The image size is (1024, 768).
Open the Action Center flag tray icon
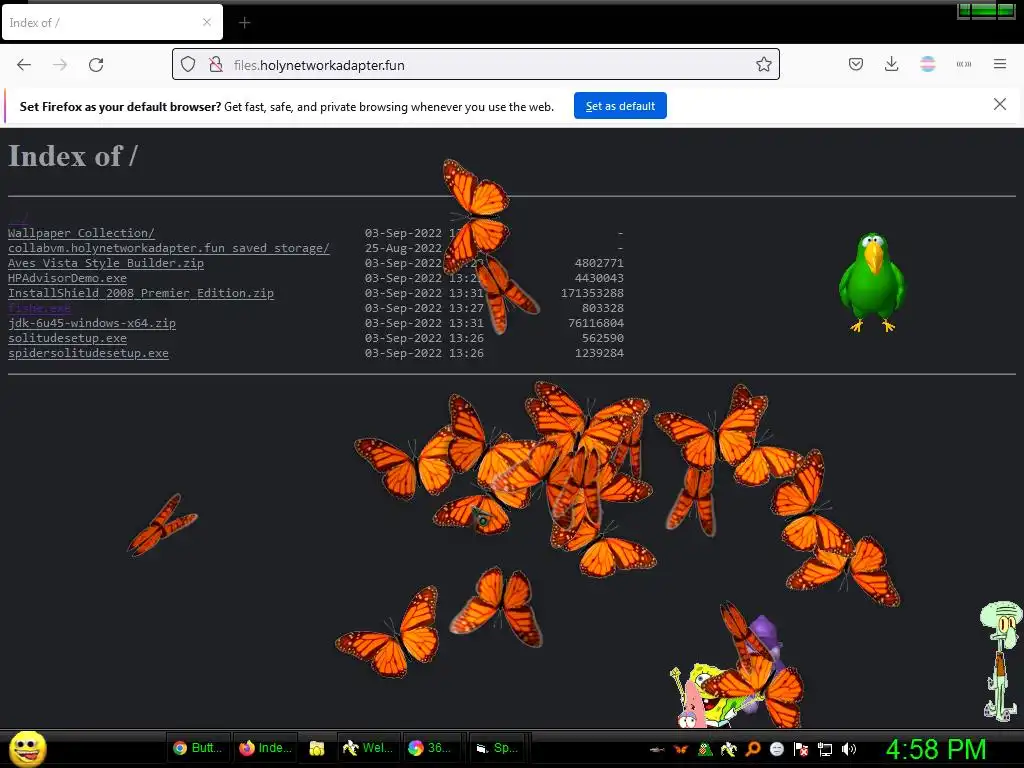pos(801,749)
